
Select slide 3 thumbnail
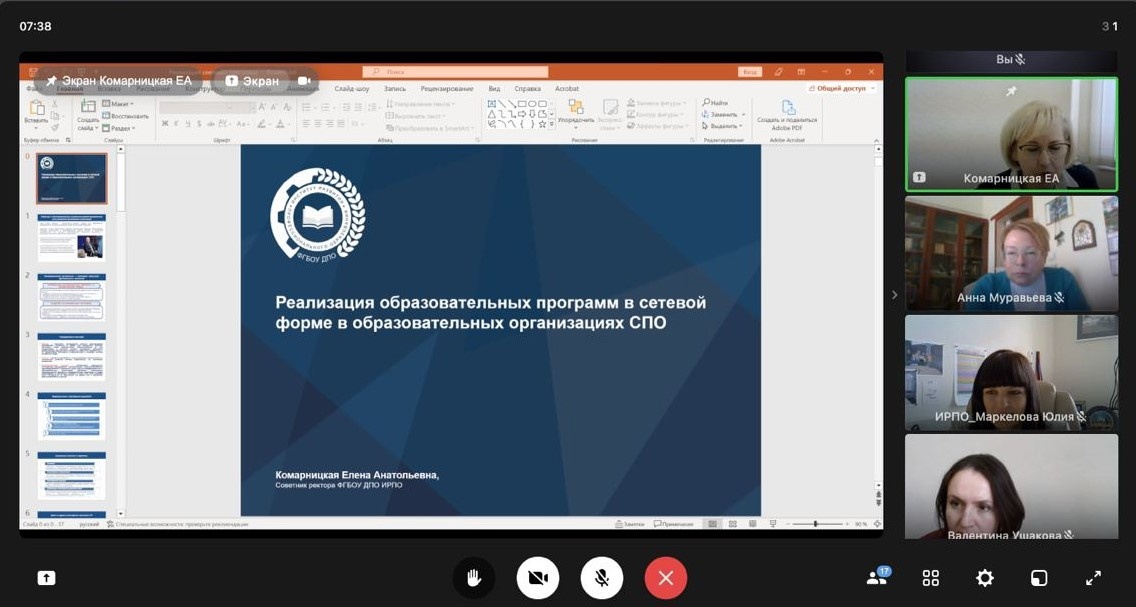[72, 357]
